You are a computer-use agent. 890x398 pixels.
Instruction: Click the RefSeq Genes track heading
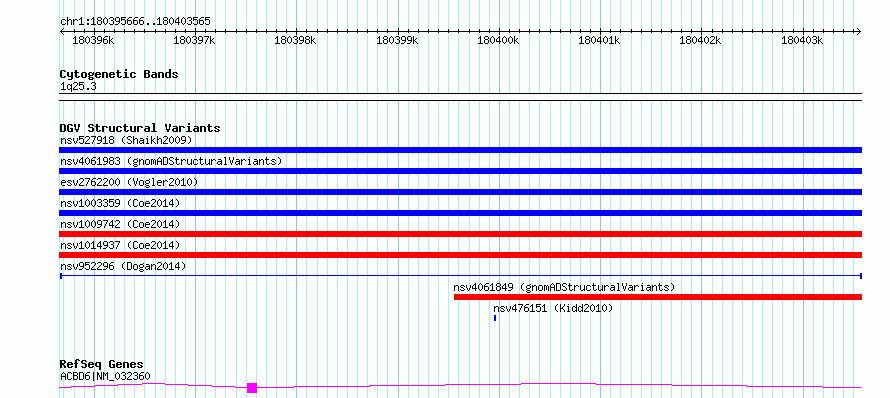[x=101, y=364]
